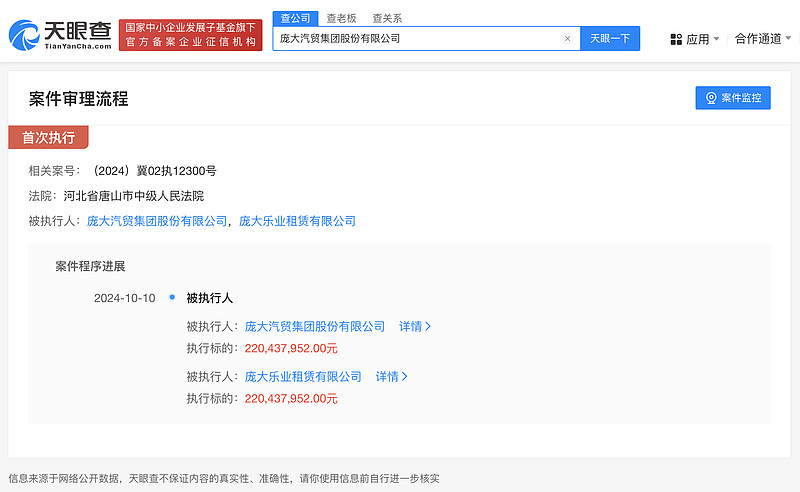The width and height of the screenshot is (800, 492).
Task: Open 庞大乐业租赁有限公司 link in case progress
Action: click(x=303, y=377)
